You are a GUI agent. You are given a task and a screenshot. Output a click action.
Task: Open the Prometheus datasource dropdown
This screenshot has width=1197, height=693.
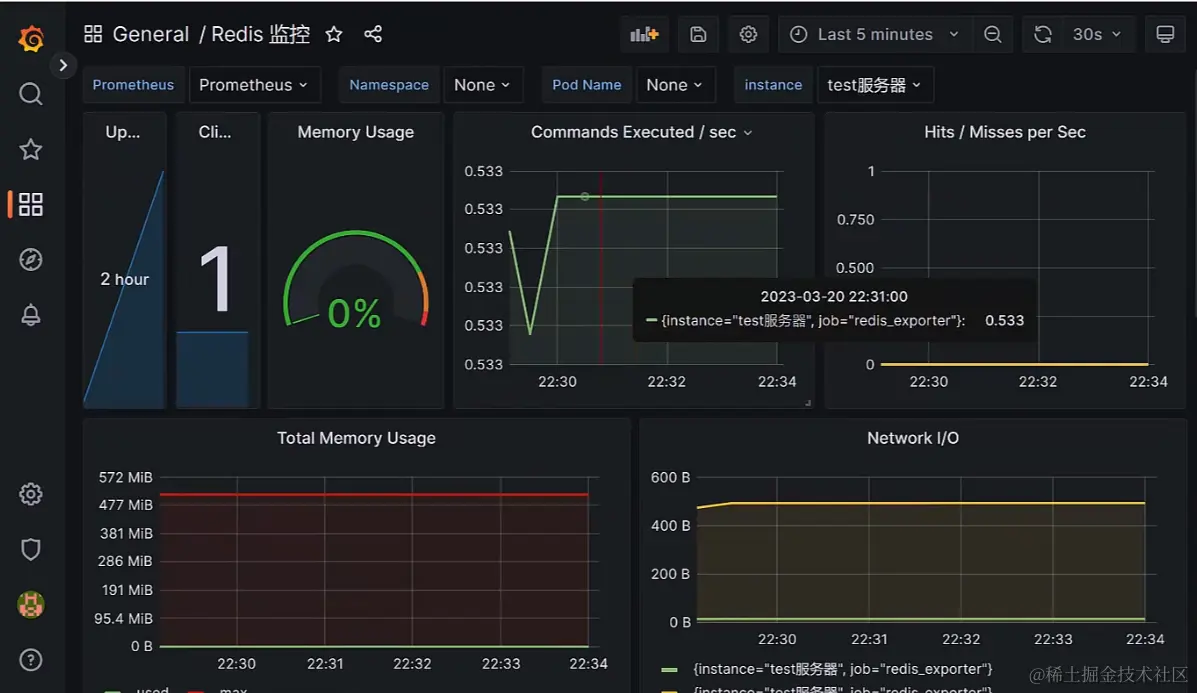pos(253,85)
